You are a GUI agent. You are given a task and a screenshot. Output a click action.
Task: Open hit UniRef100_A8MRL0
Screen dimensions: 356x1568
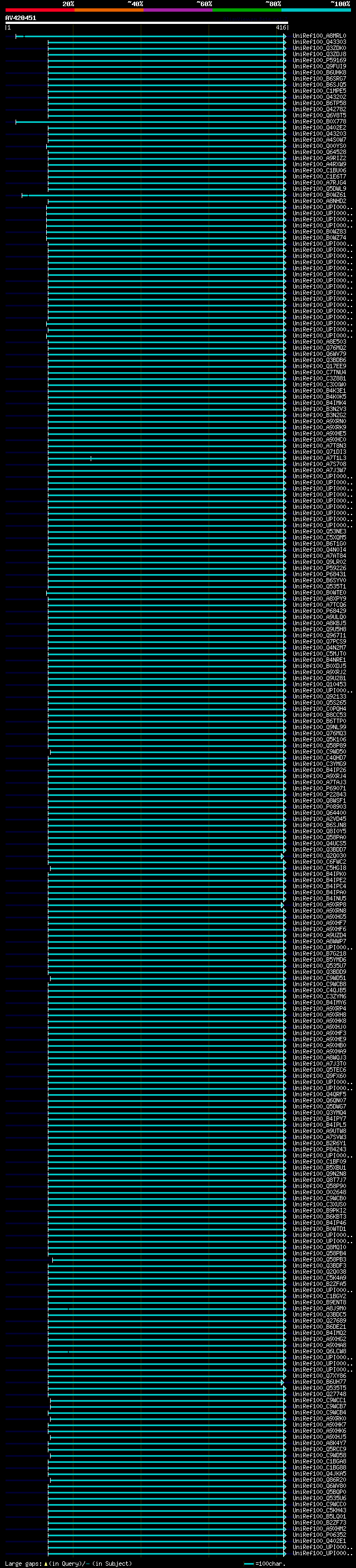[x=319, y=36]
